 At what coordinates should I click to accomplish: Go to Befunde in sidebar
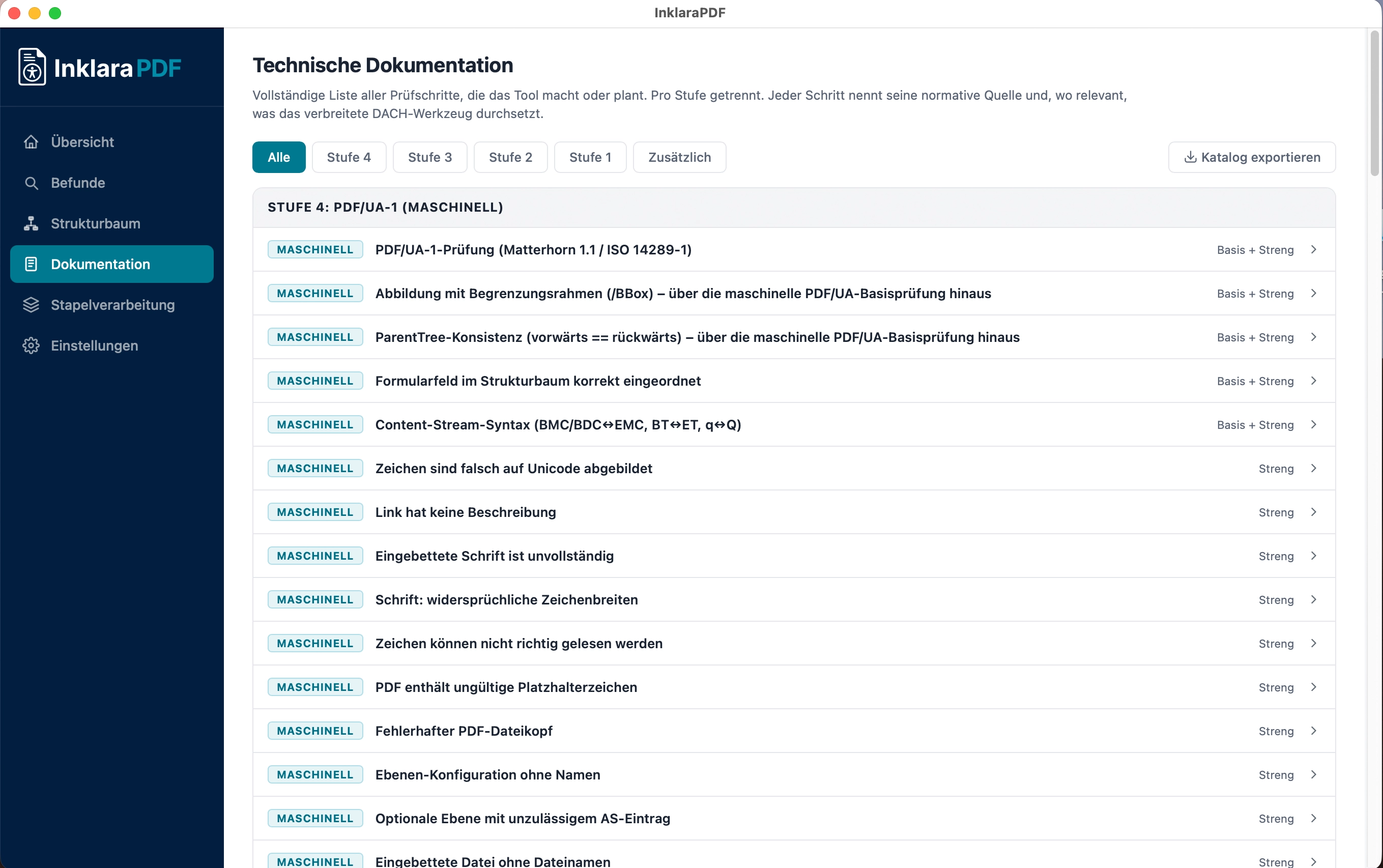click(x=112, y=183)
